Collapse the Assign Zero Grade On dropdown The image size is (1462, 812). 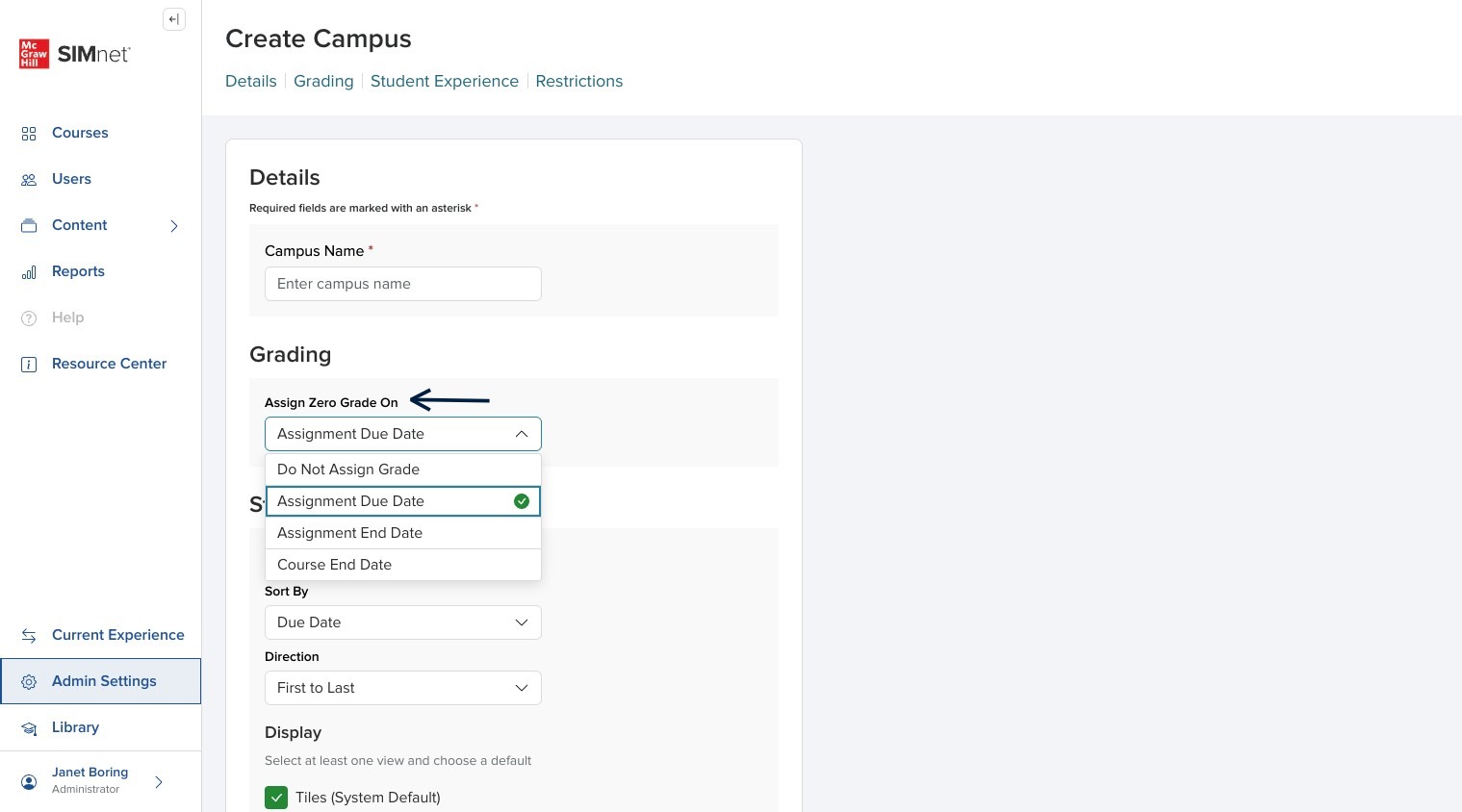coord(403,434)
